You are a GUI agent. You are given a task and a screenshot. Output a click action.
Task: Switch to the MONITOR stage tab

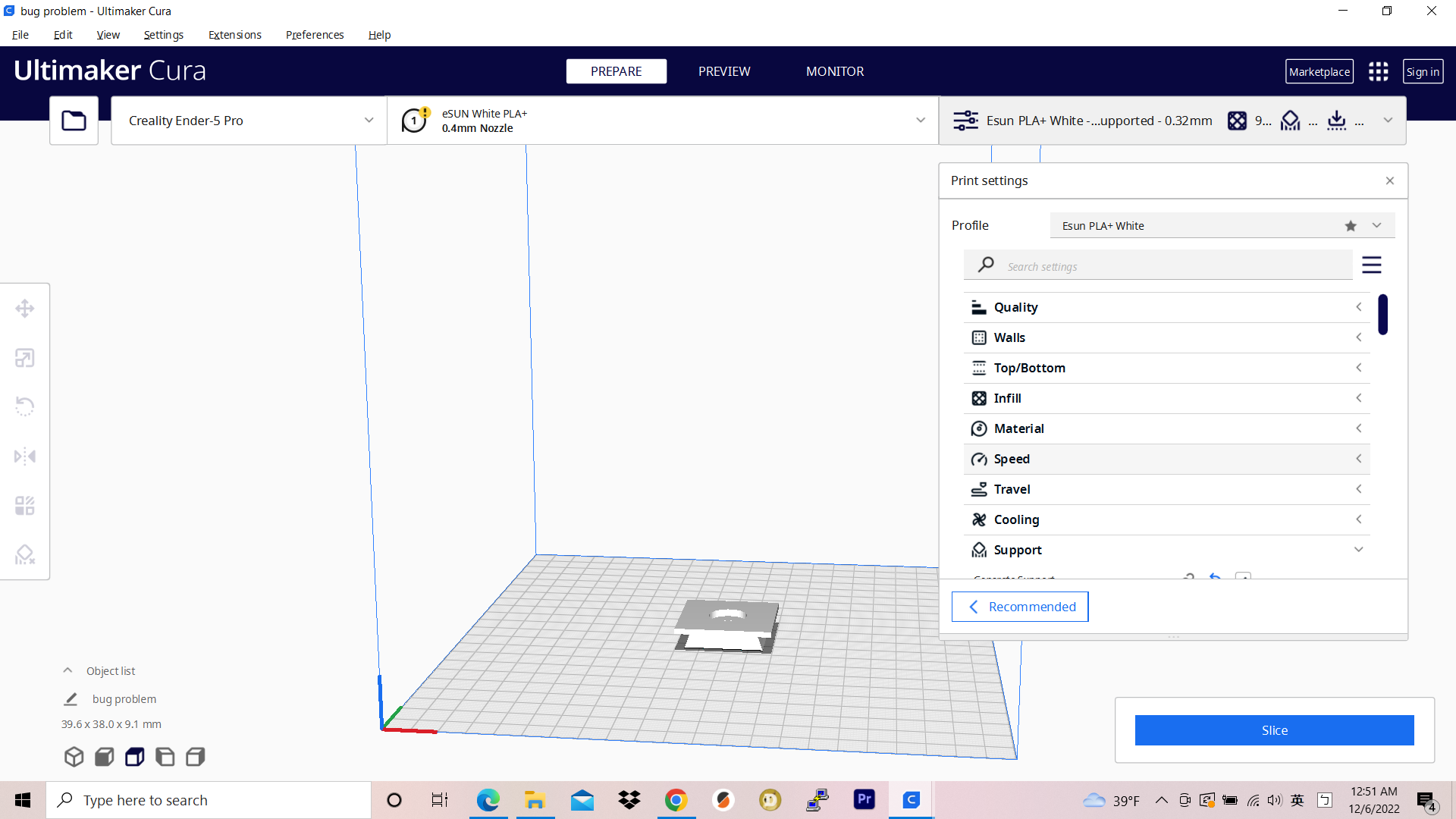pos(835,71)
